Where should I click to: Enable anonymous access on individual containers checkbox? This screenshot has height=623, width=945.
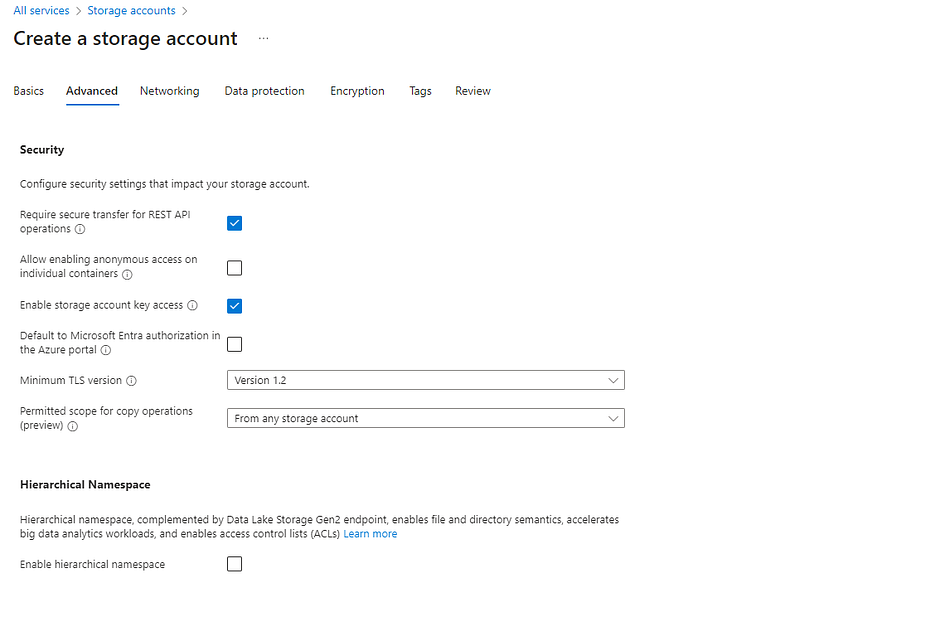(234, 268)
